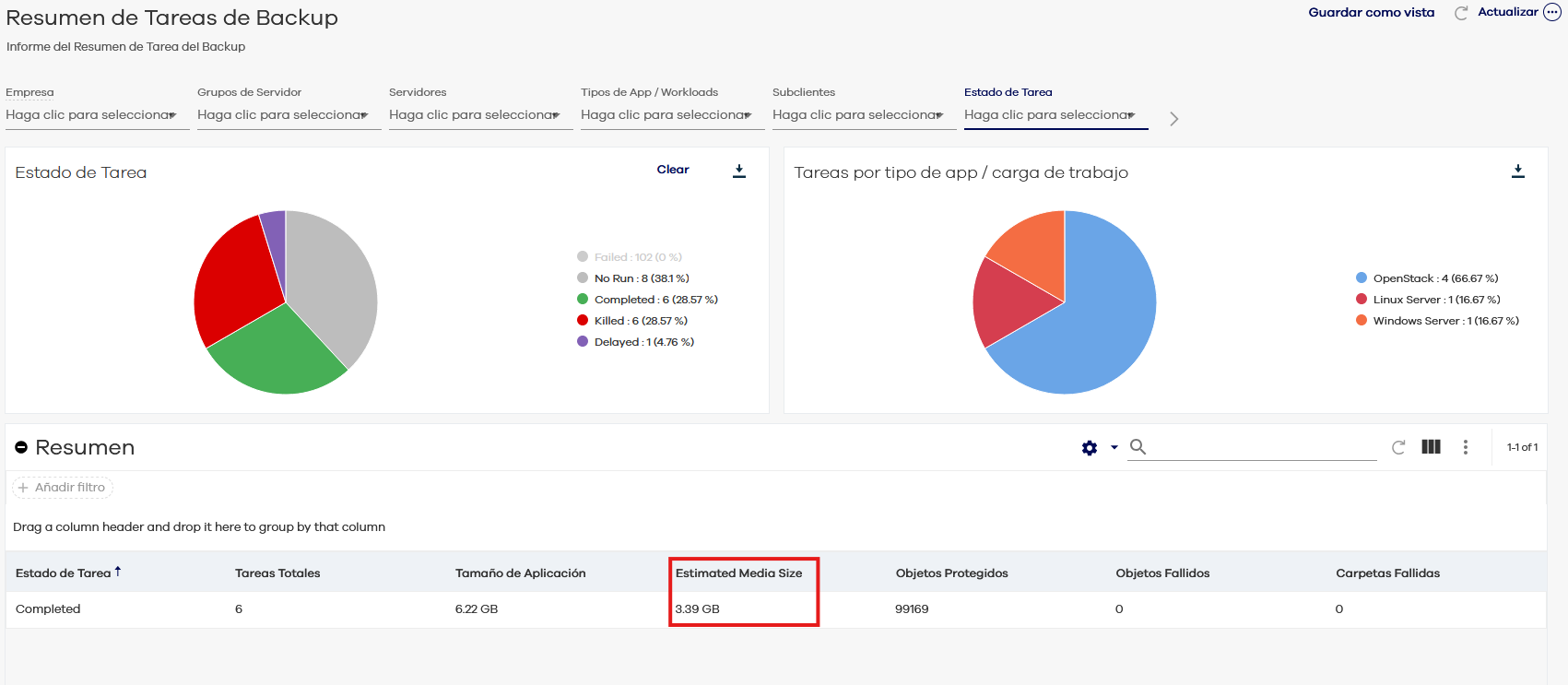Click the magnifier search icon in Resumen
1568x685 pixels.
tap(1138, 447)
